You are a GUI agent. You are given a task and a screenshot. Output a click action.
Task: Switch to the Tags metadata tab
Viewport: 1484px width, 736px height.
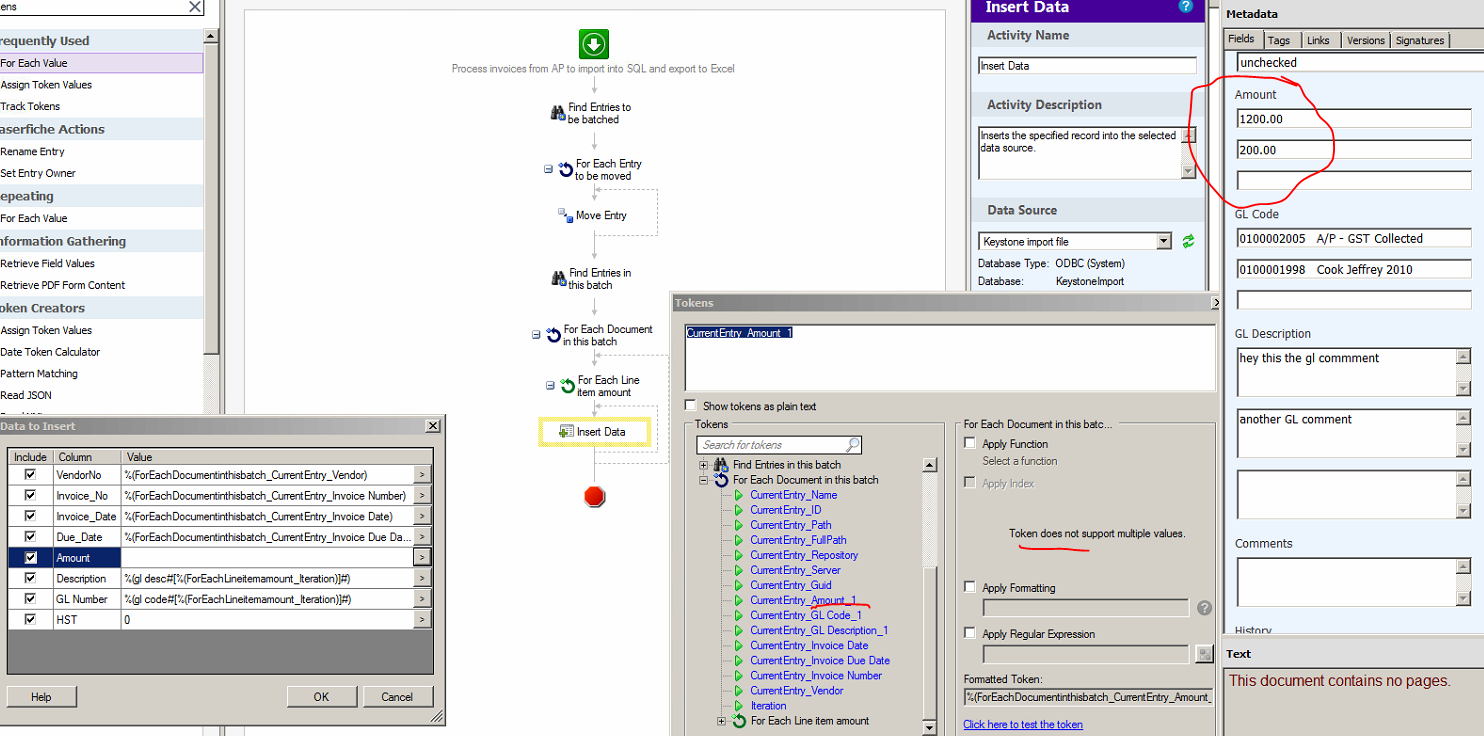tap(1279, 40)
